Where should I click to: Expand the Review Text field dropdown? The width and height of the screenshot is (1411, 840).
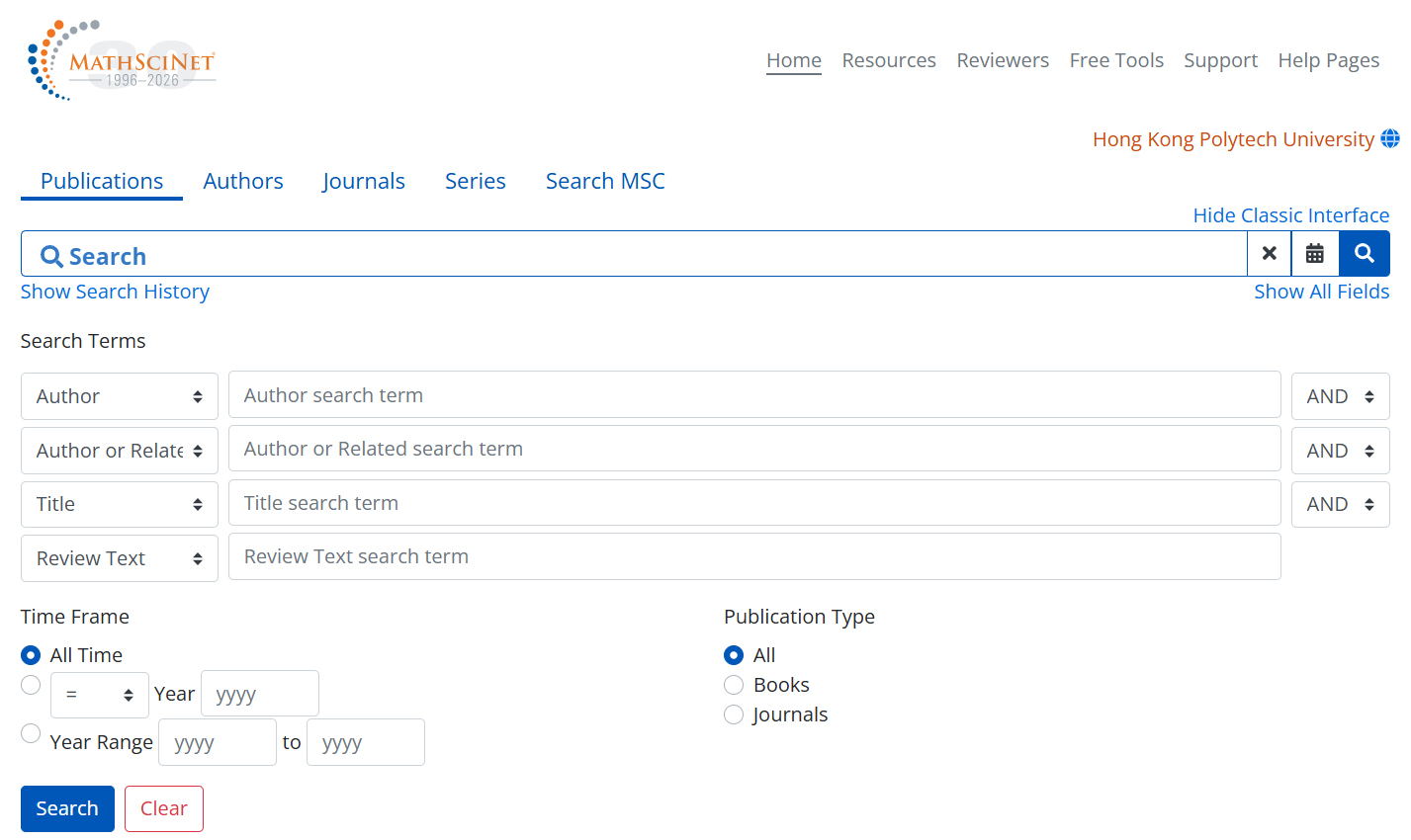coord(119,558)
